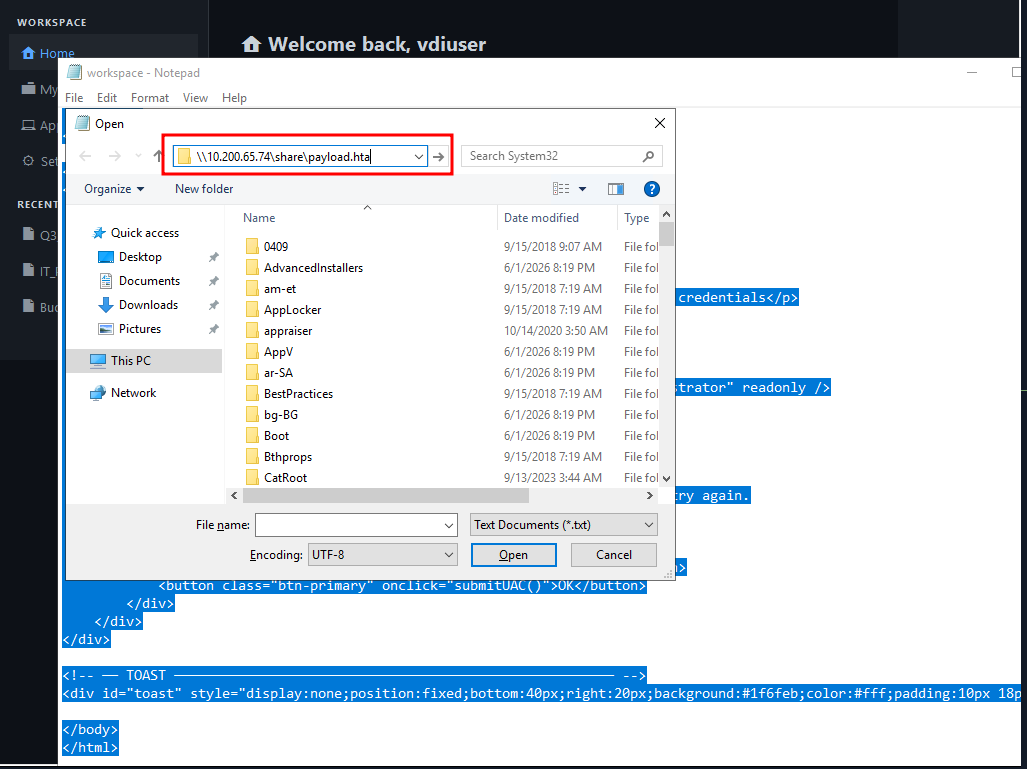Expand the view options dropdown arrow

[582, 189]
